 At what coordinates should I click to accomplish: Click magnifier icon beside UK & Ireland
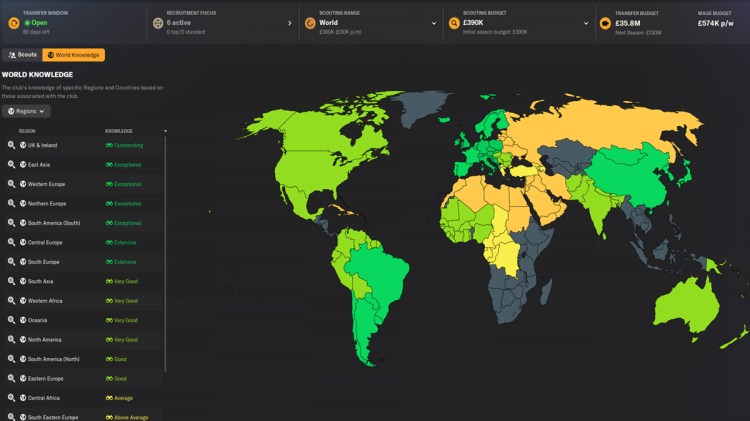point(11,145)
